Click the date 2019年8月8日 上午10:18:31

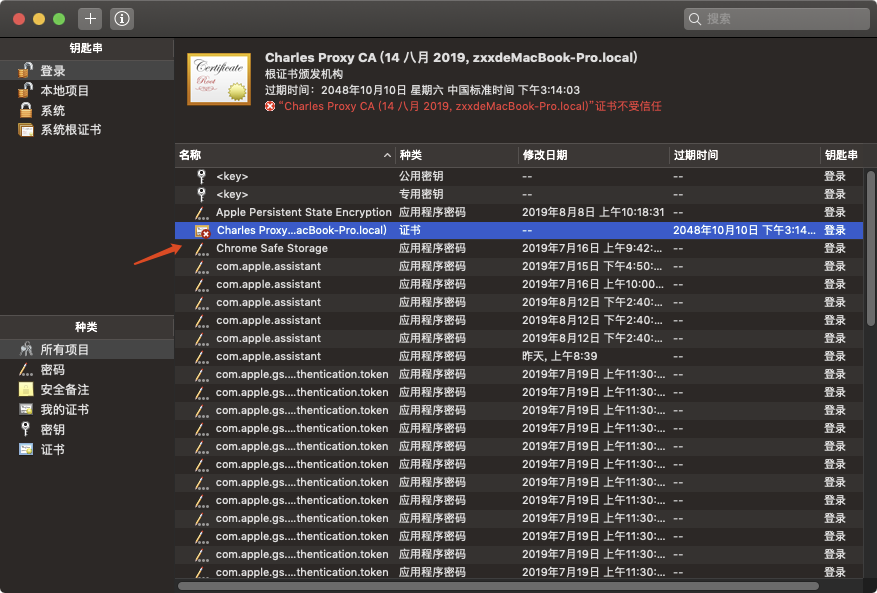click(x=593, y=213)
